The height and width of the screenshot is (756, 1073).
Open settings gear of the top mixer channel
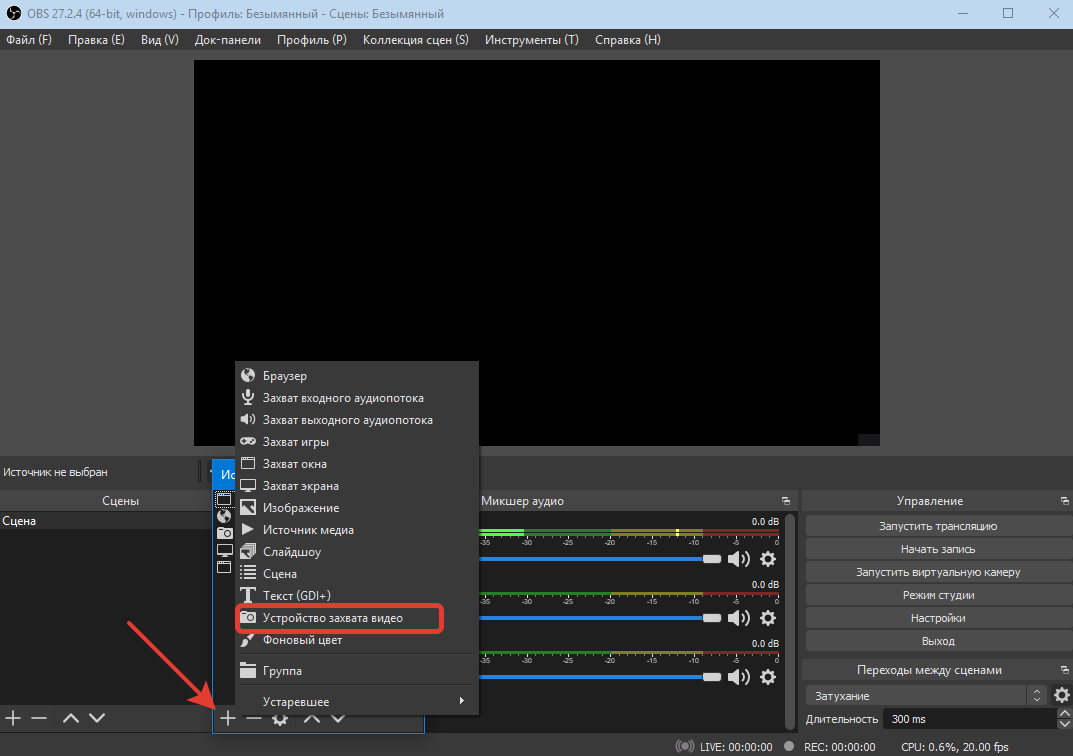click(768, 560)
